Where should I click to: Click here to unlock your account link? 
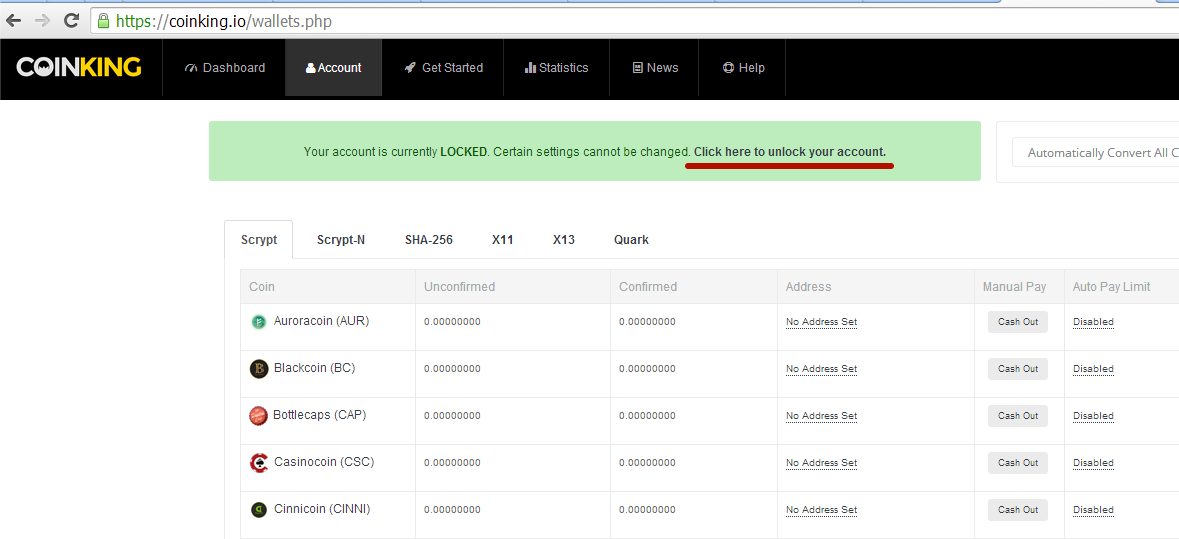[790, 152]
